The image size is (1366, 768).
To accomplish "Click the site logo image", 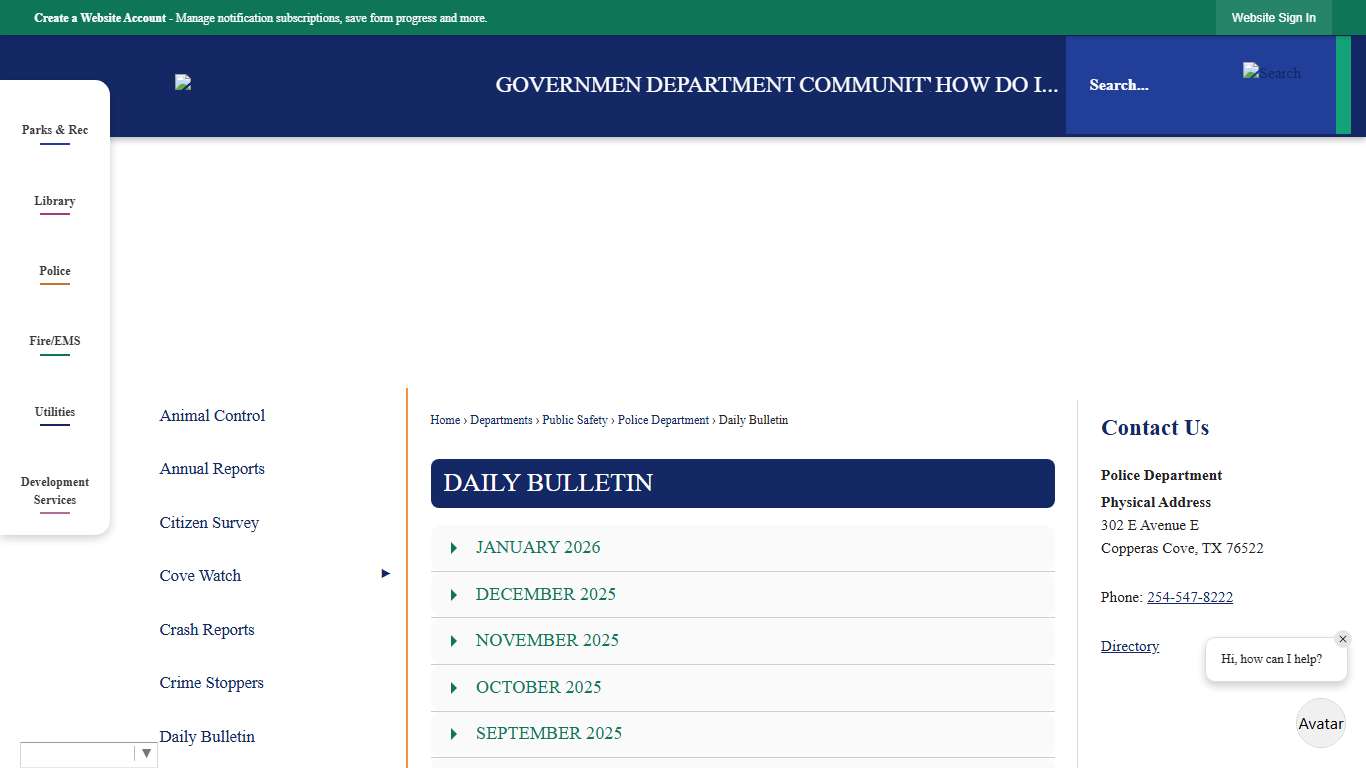I will coord(182,82).
